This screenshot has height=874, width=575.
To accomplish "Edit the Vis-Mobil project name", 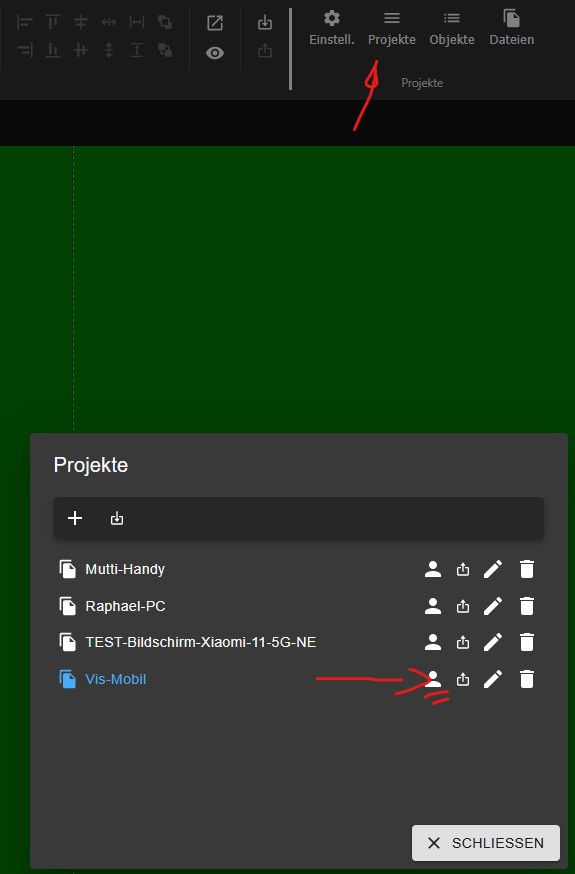I will (493, 679).
